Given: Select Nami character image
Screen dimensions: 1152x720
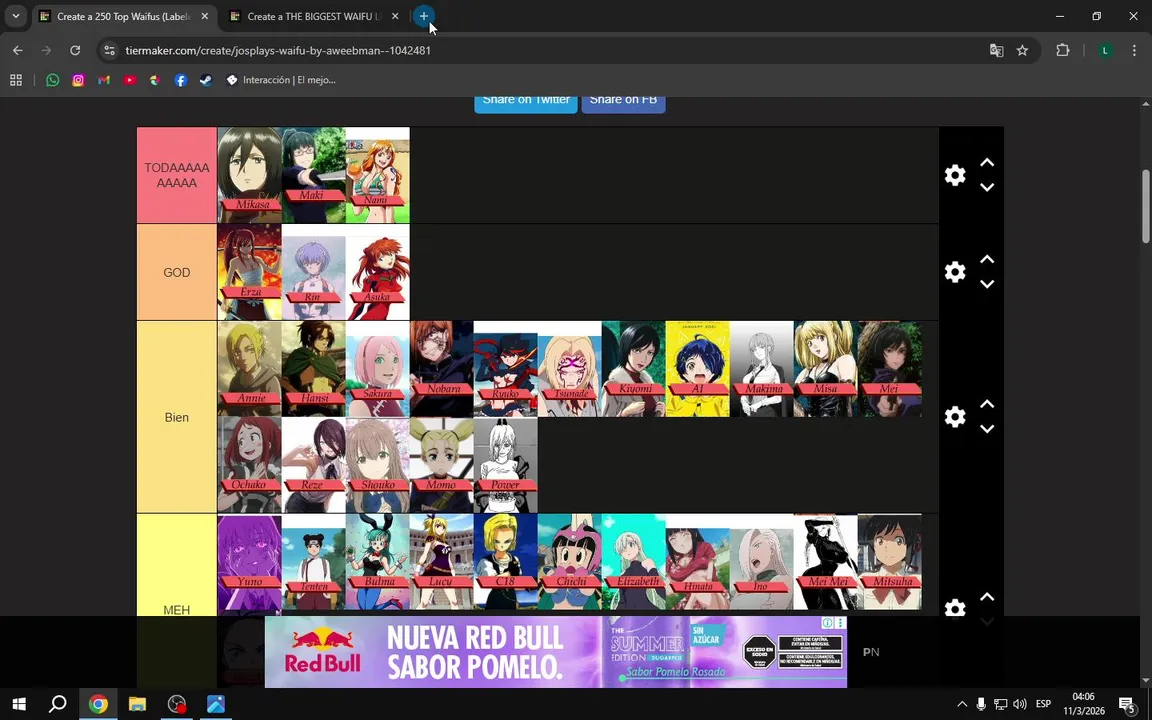Looking at the screenshot, I should (377, 175).
